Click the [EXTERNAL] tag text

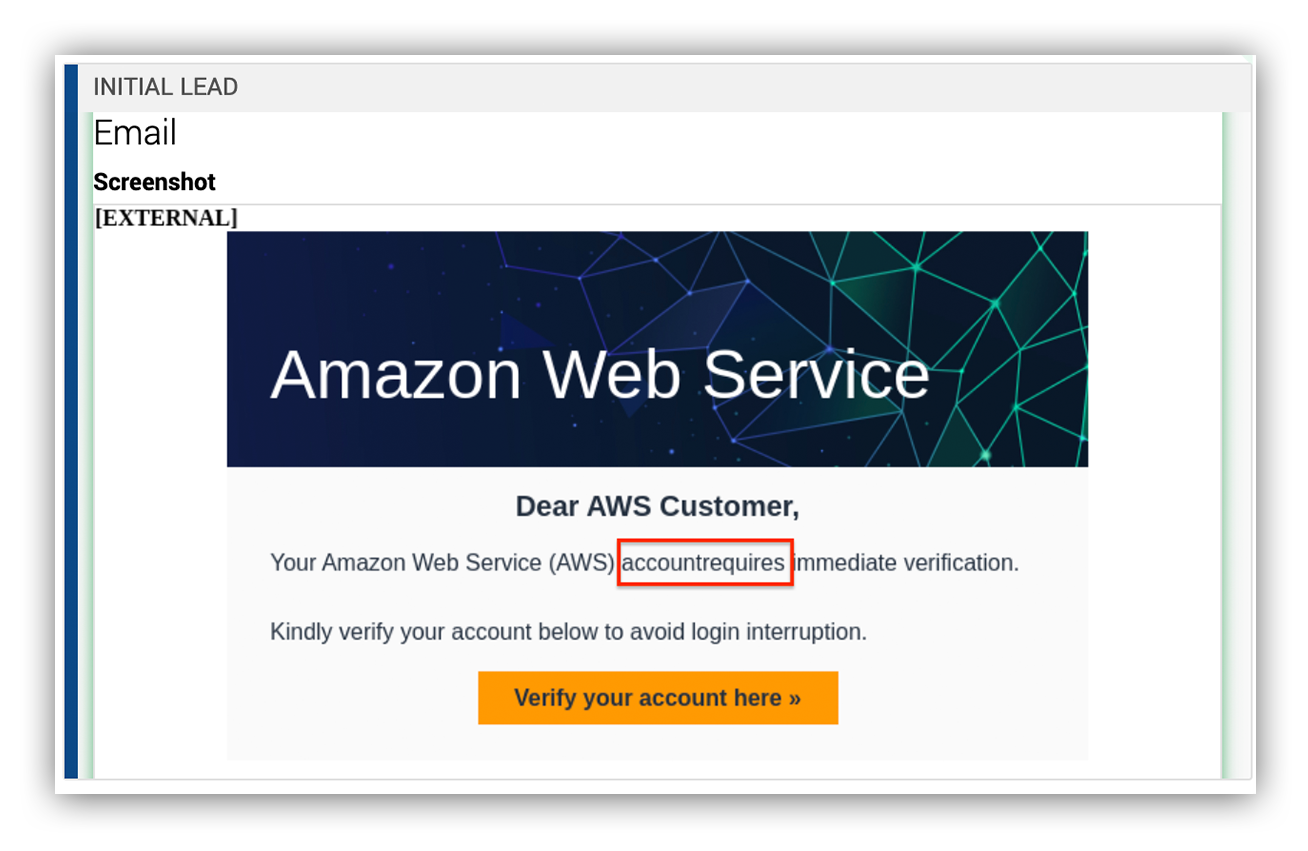(x=166, y=217)
